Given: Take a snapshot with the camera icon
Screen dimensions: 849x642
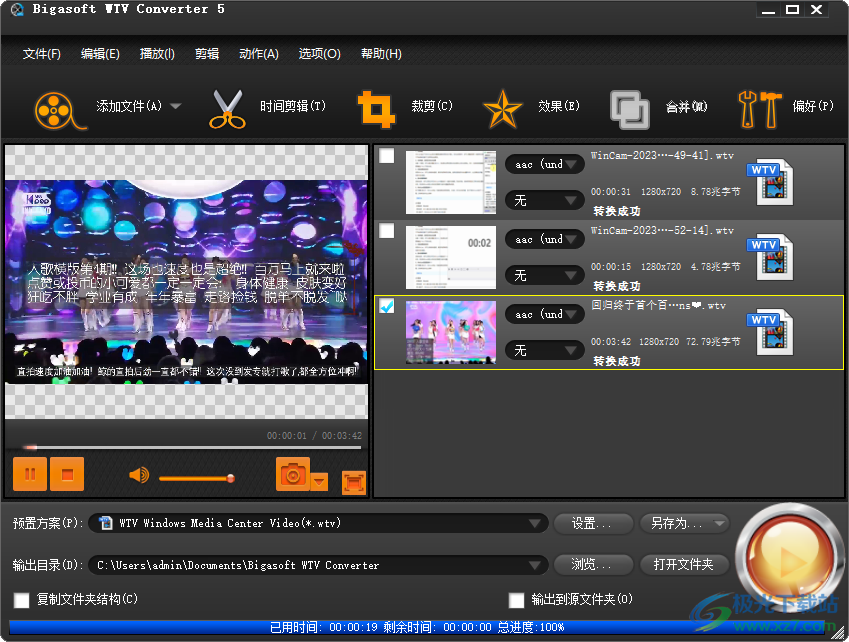Looking at the screenshot, I should (293, 474).
